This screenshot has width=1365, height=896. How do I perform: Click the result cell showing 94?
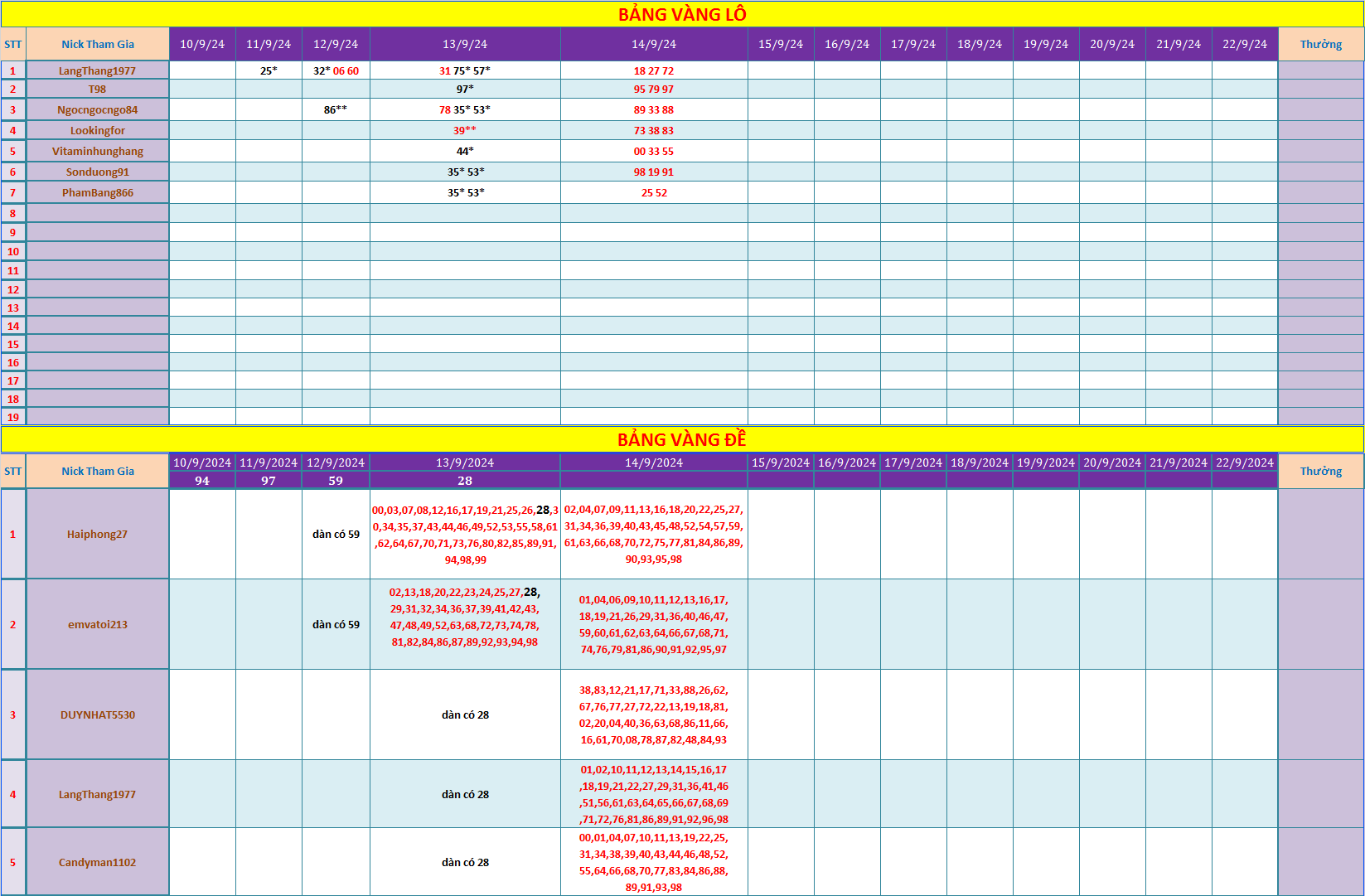click(202, 481)
